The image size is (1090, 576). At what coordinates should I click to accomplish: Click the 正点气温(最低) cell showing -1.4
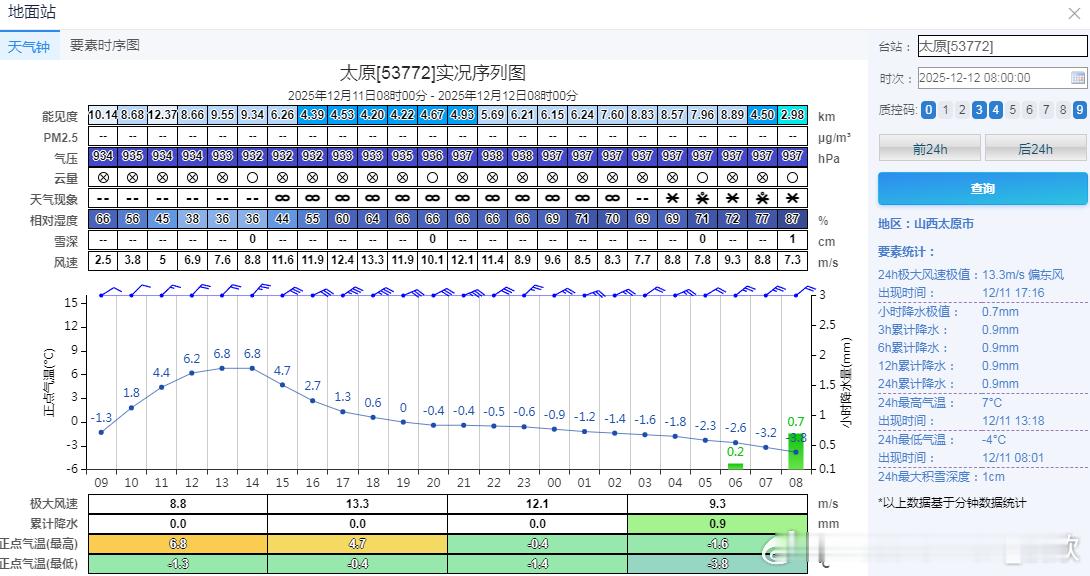coord(537,563)
